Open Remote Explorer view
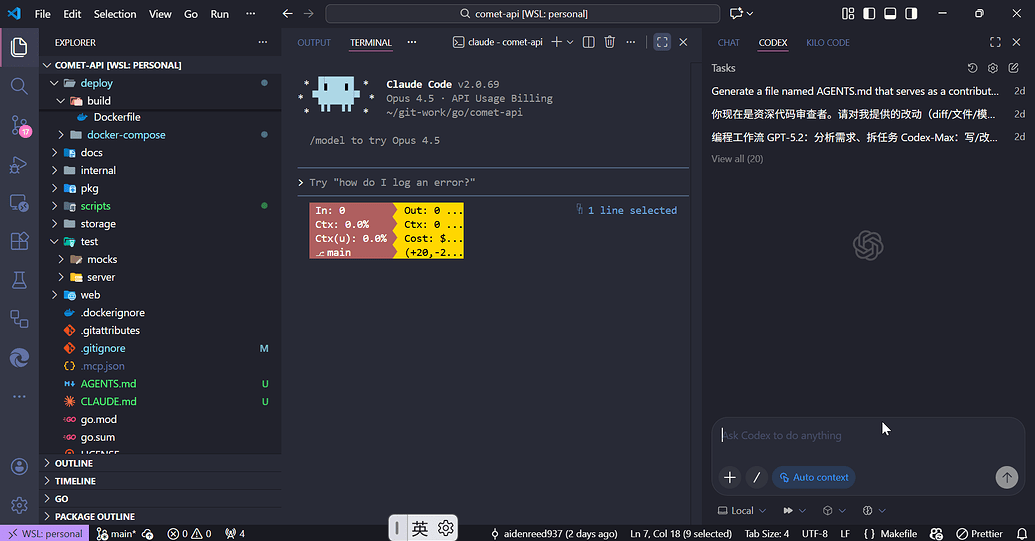 (19, 203)
